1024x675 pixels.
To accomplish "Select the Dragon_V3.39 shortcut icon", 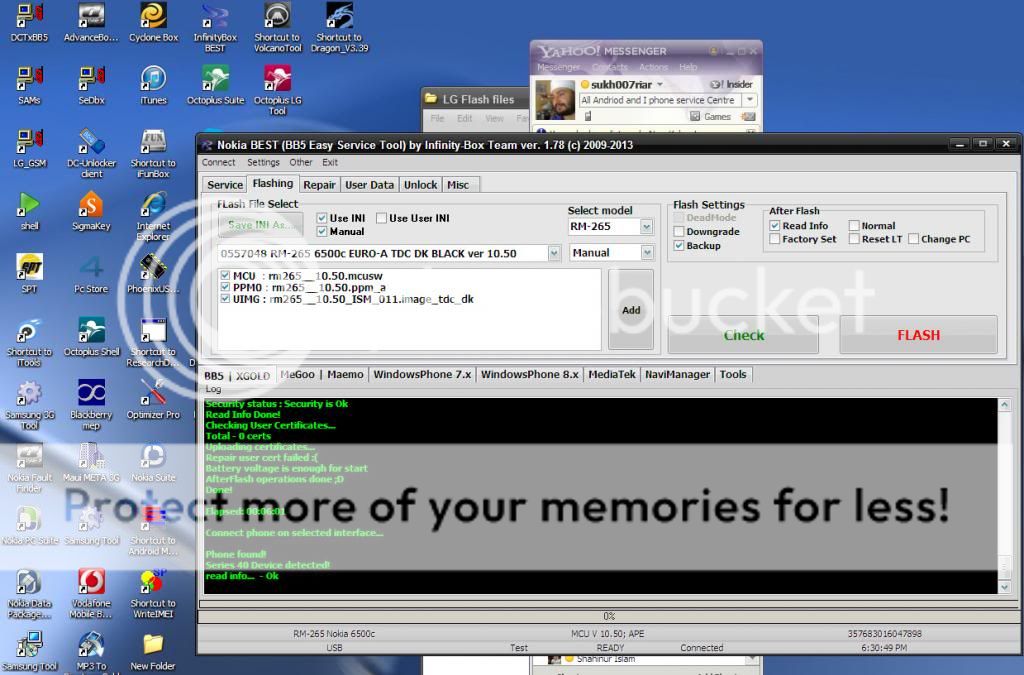I will [x=340, y=27].
